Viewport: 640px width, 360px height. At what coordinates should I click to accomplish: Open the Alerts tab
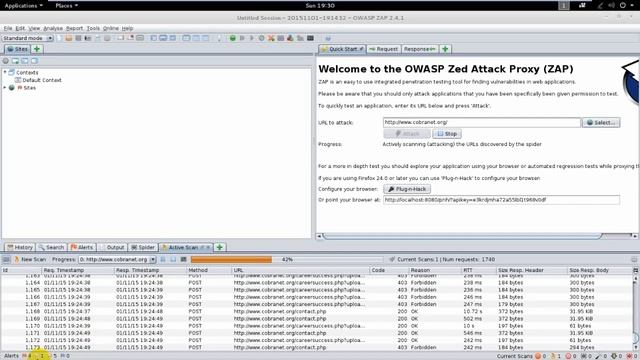pyautogui.click(x=82, y=247)
